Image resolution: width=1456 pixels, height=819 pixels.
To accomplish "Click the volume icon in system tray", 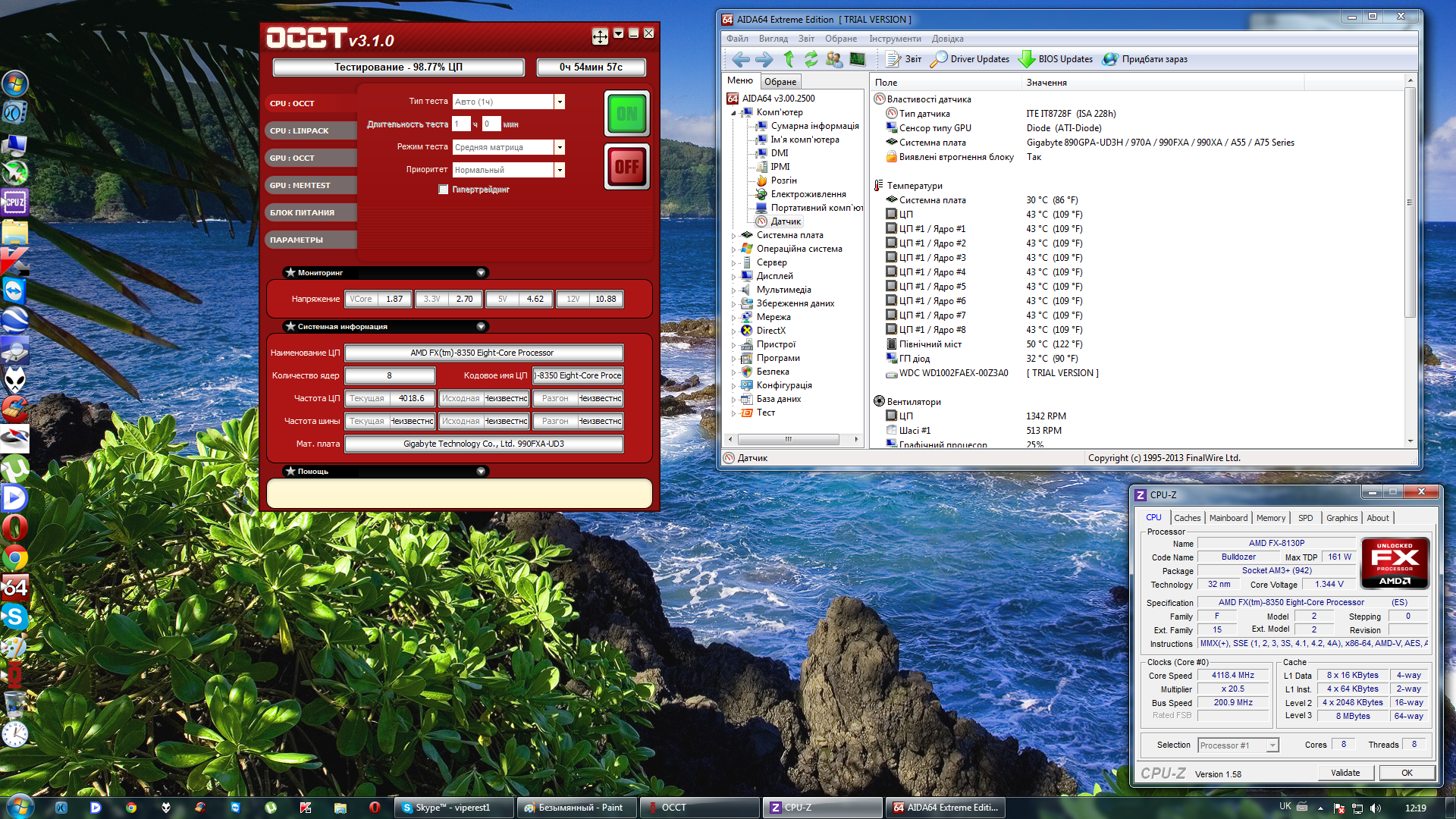I will point(1376,808).
